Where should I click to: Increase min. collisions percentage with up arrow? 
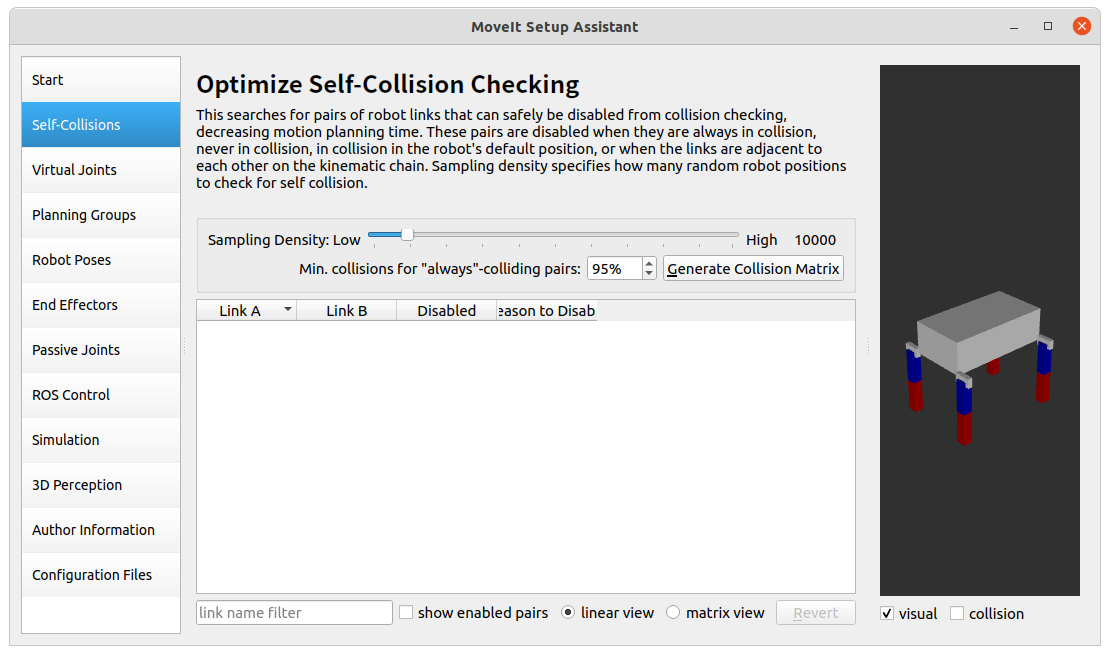point(648,263)
